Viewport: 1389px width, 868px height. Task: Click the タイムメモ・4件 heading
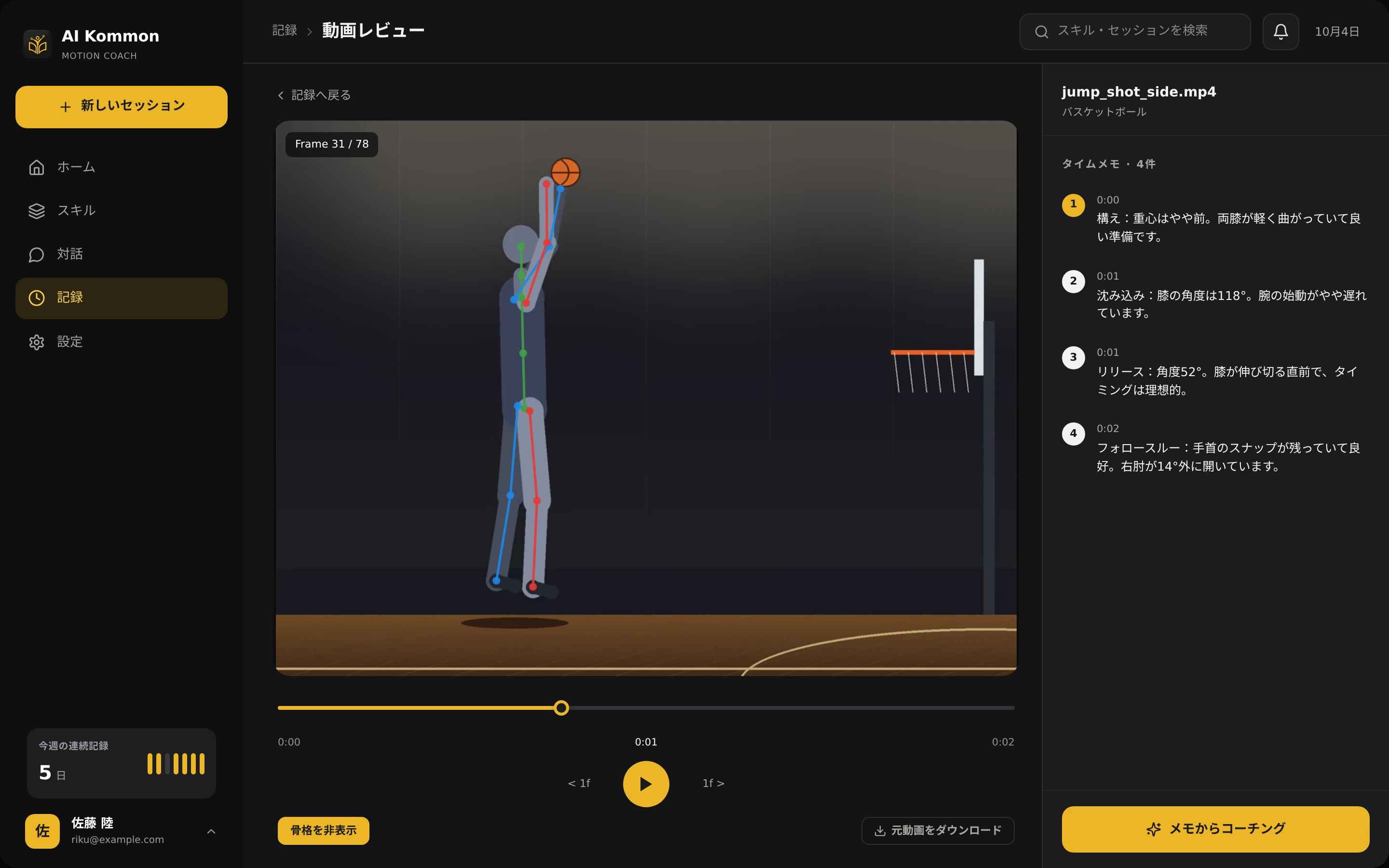[1108, 164]
